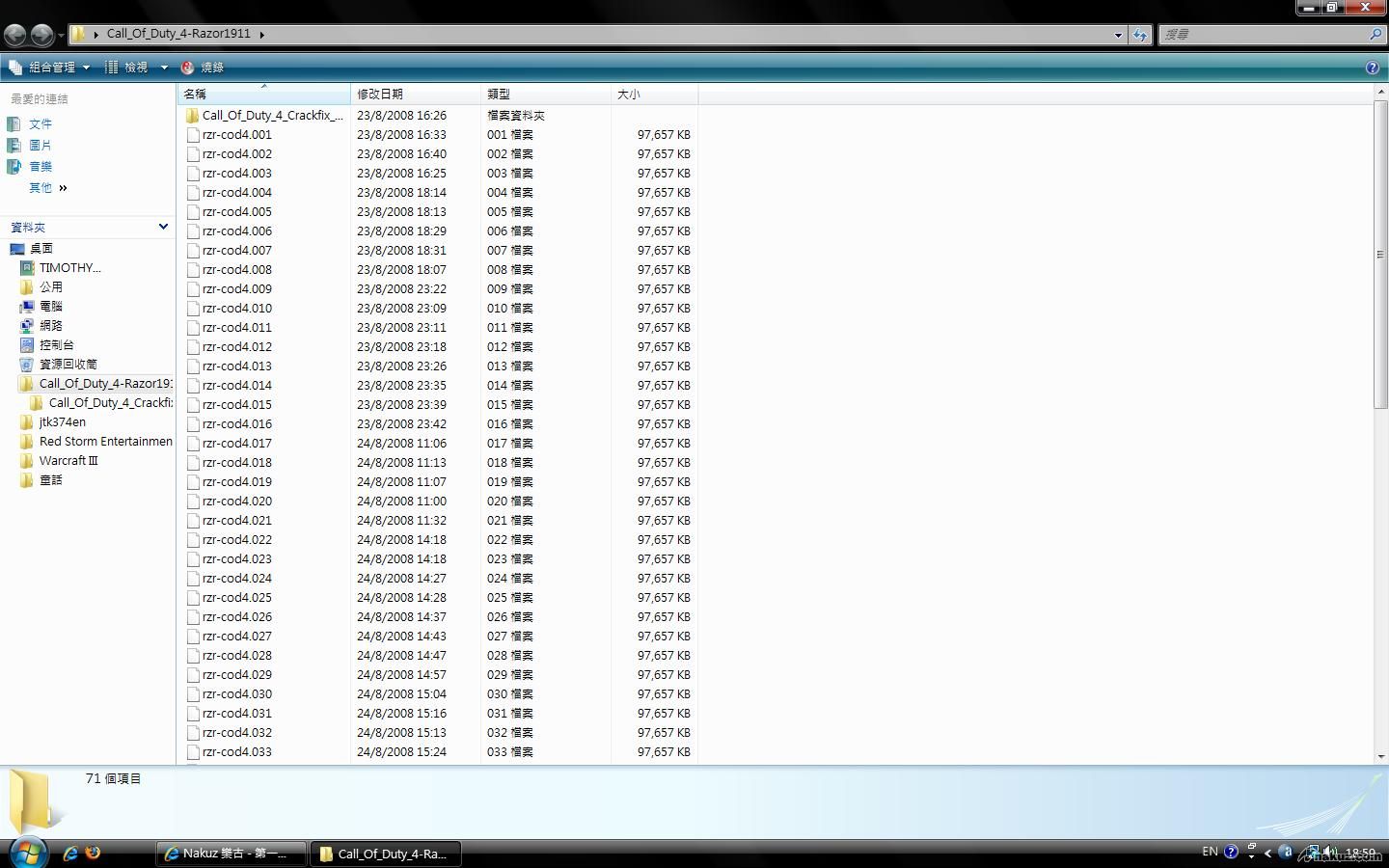
Task: Sort by the 修改日期 date column header
Action: coord(416,95)
